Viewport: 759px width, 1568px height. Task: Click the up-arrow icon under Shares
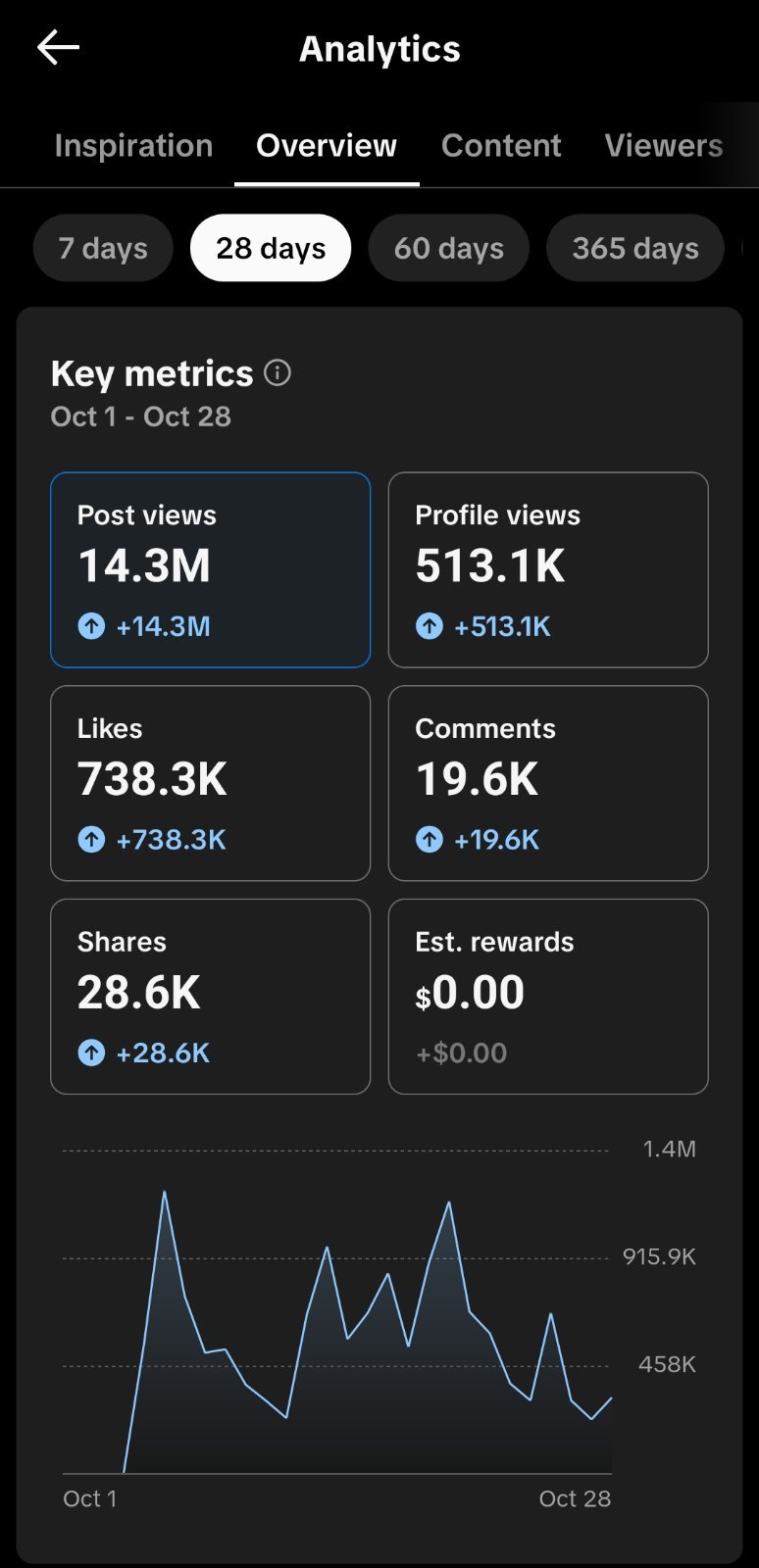click(x=91, y=1053)
